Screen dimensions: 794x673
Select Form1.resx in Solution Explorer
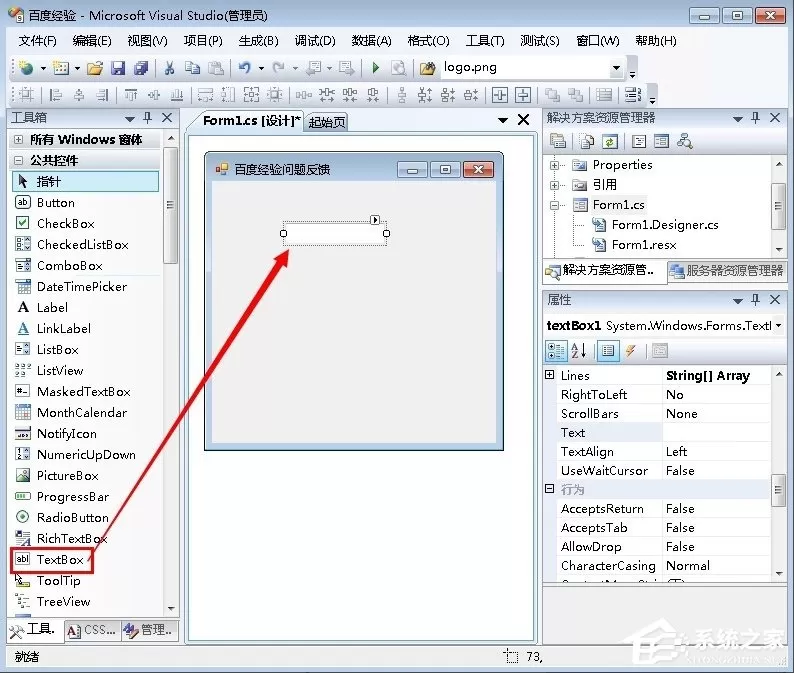(644, 245)
